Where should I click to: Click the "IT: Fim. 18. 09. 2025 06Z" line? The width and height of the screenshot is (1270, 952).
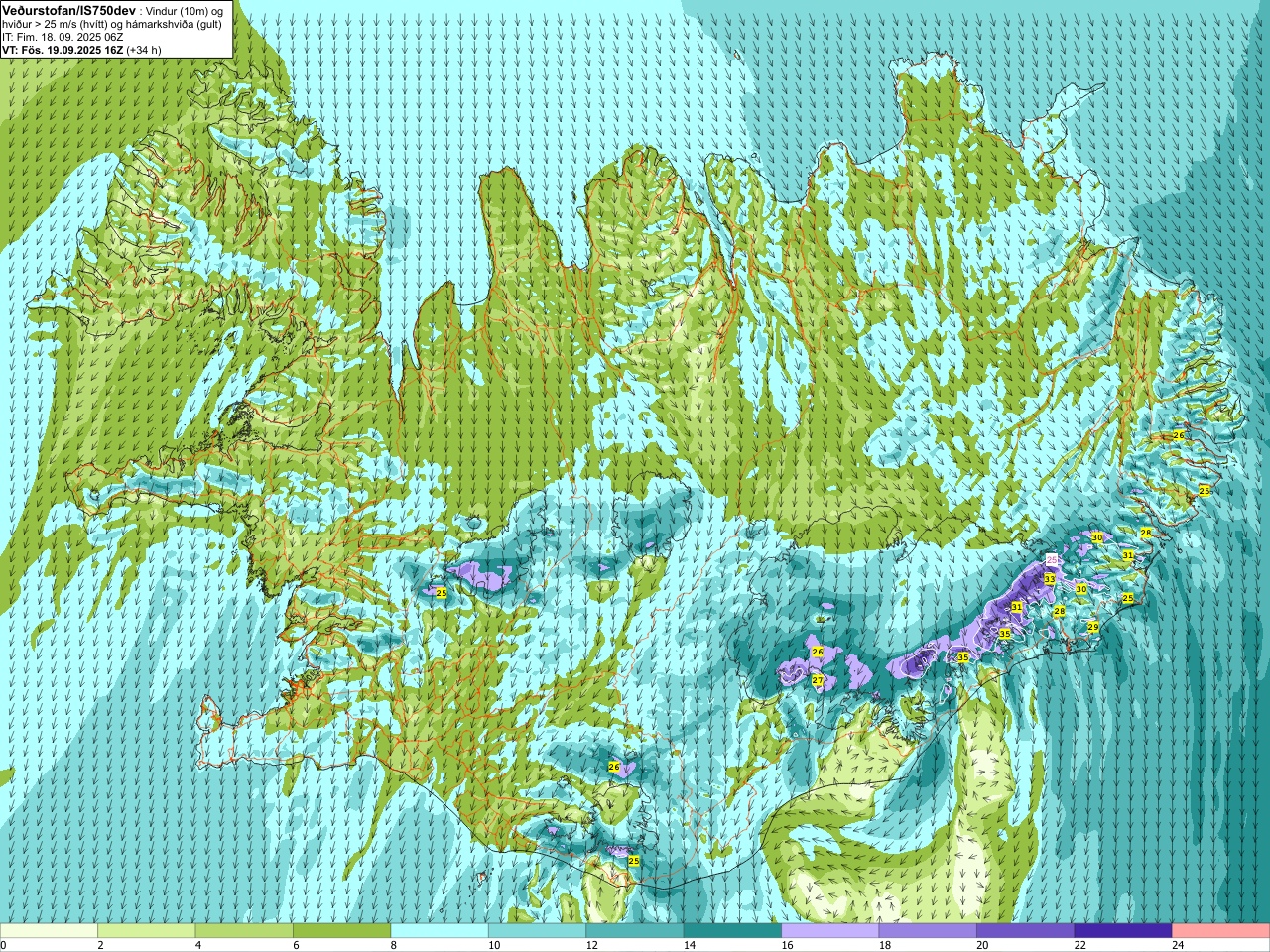pyautogui.click(x=63, y=37)
